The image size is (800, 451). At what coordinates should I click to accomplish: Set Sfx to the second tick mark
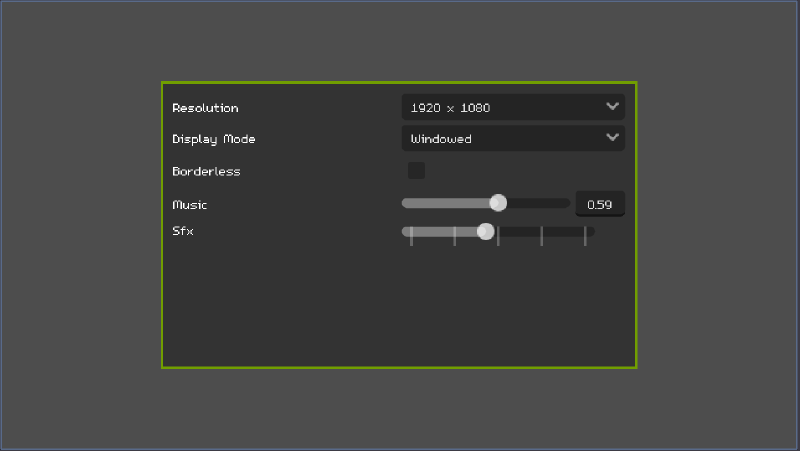pyautogui.click(x=454, y=235)
